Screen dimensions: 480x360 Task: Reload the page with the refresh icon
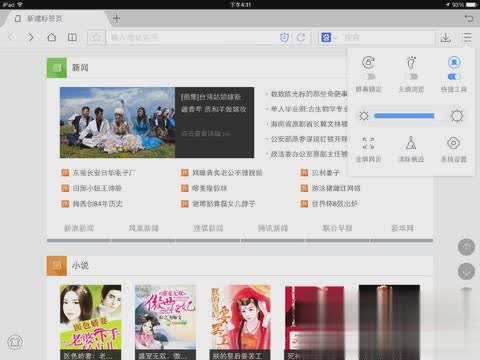(x=301, y=37)
